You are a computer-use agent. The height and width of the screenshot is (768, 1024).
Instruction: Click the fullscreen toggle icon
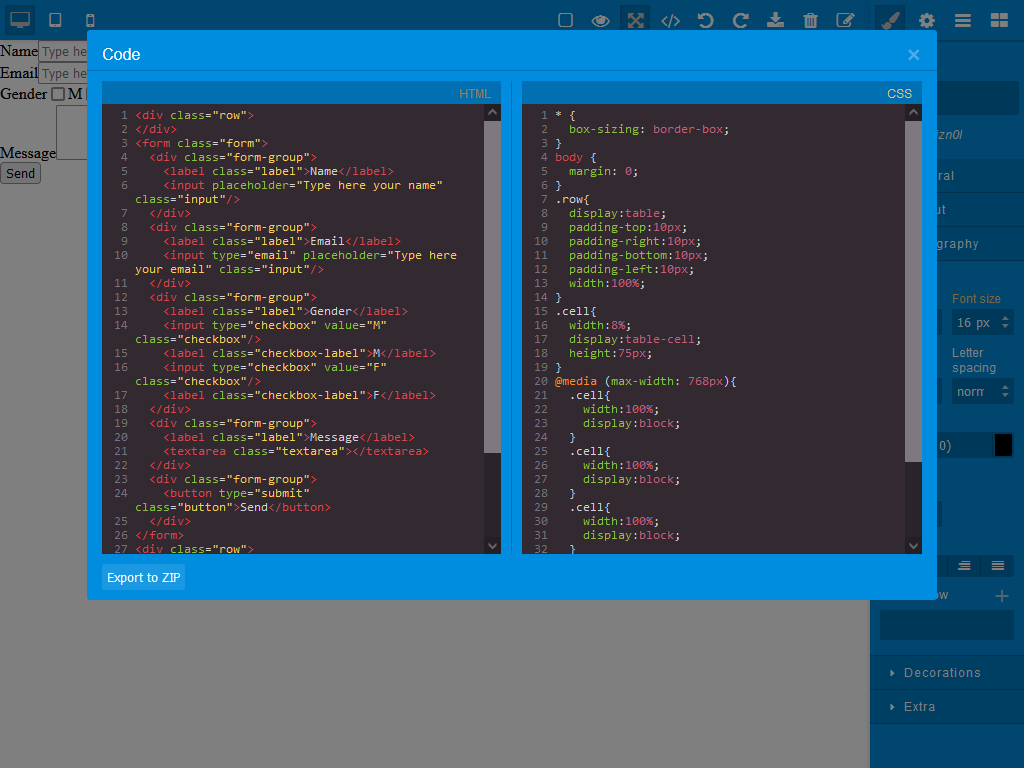click(635, 21)
